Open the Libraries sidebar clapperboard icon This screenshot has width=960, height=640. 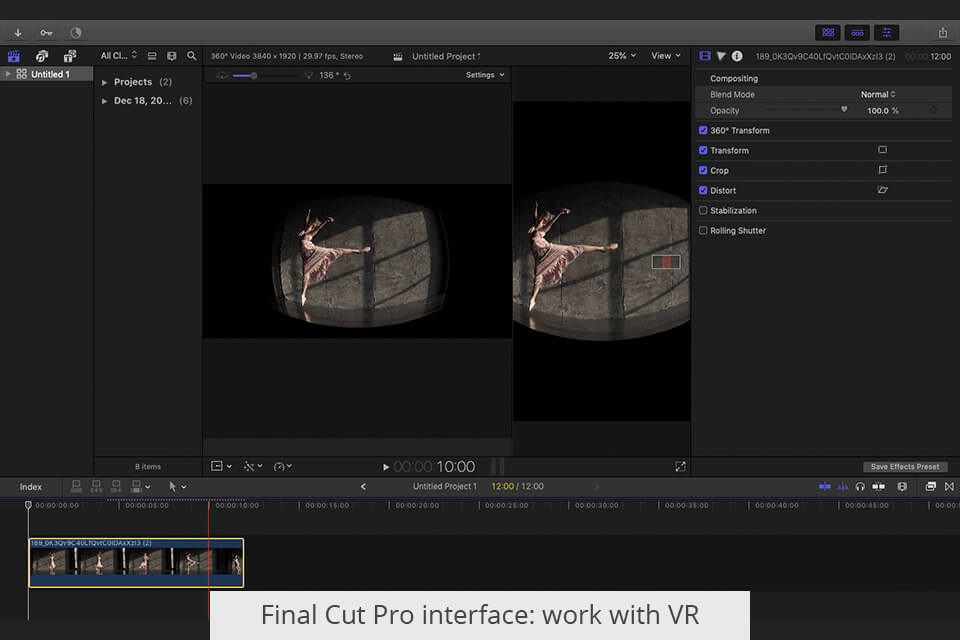[x=14, y=56]
